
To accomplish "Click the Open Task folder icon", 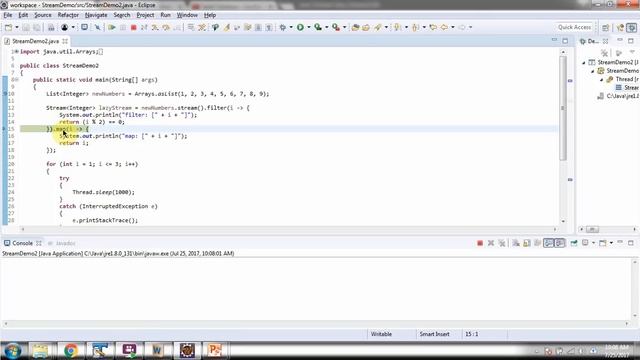I will tap(366, 27).
